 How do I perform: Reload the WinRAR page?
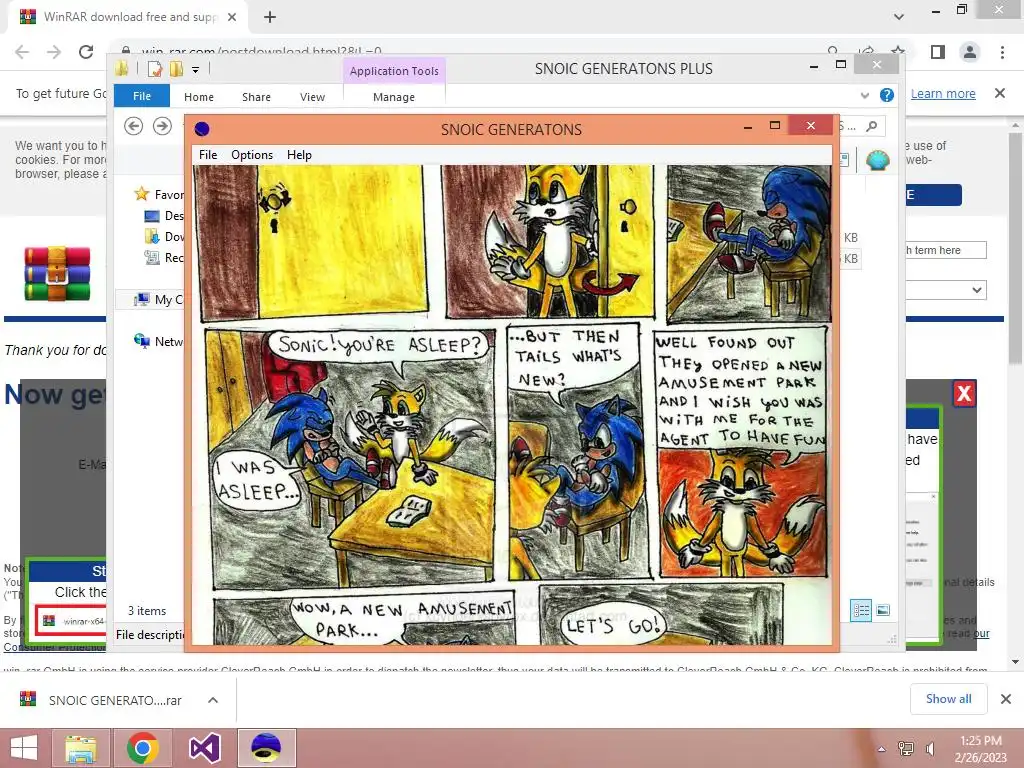tap(86, 52)
